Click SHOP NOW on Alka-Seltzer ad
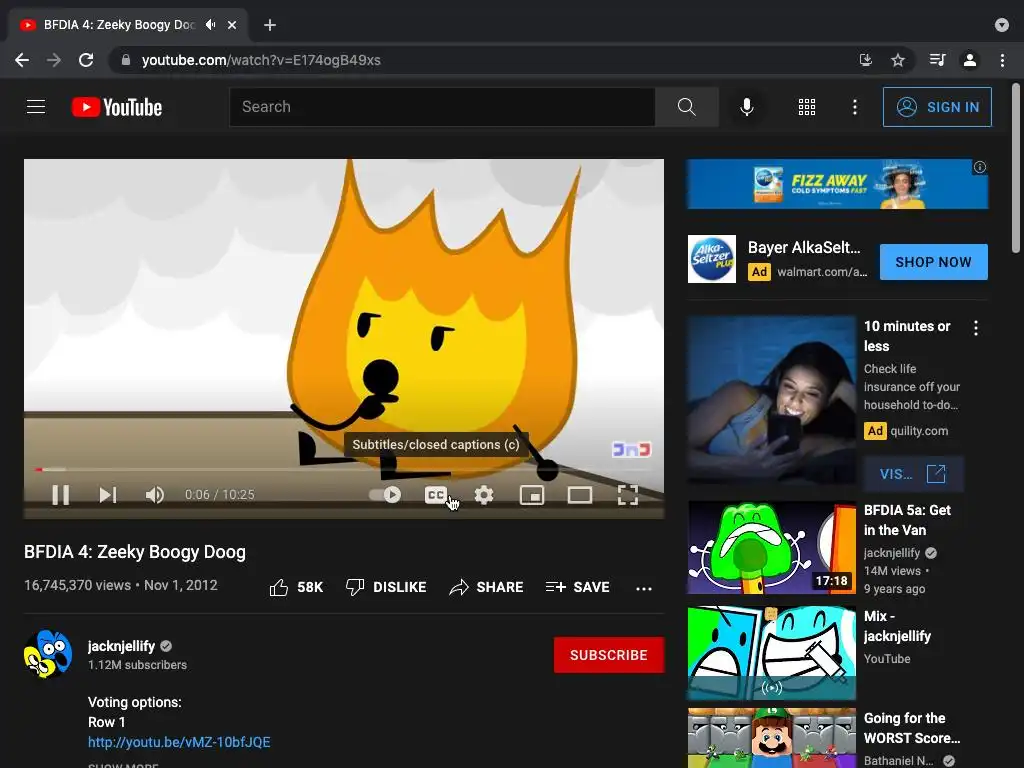 tap(933, 262)
